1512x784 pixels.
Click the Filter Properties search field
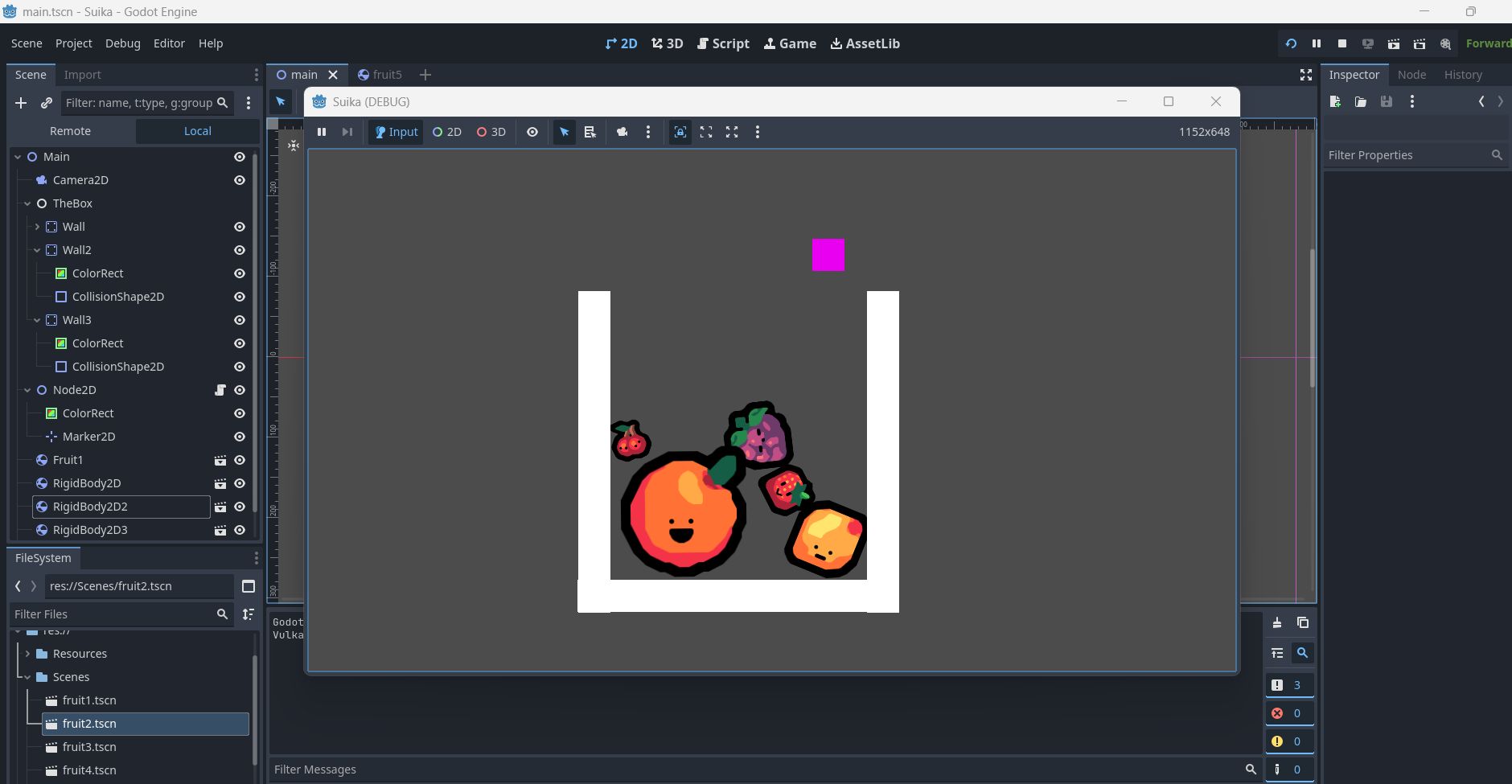tap(1415, 155)
